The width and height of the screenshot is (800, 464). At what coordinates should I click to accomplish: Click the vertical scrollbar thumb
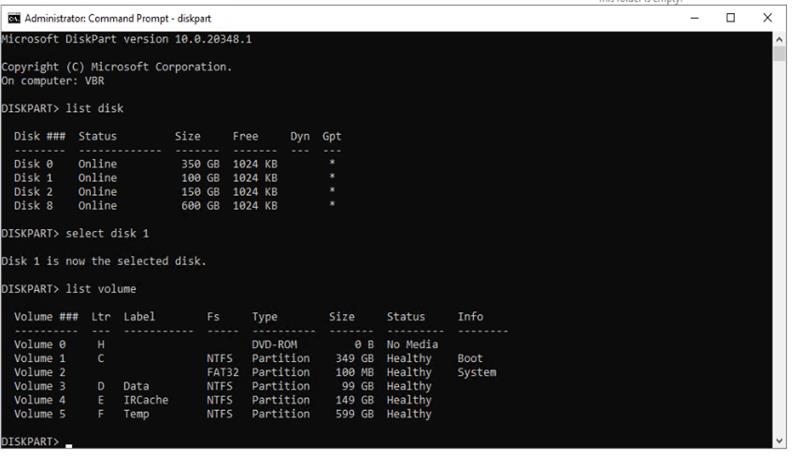point(780,54)
